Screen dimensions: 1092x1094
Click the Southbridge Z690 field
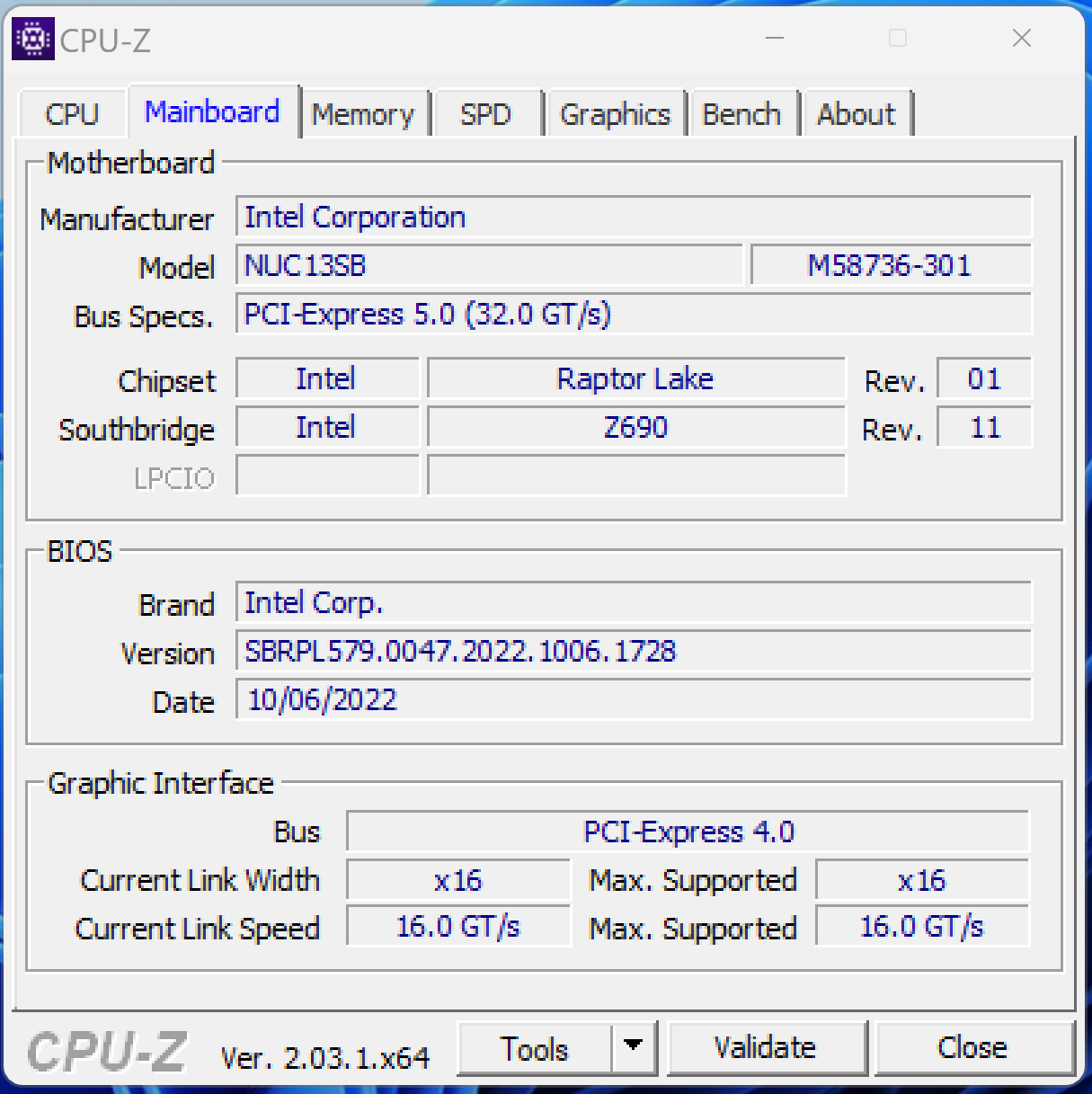(x=635, y=428)
